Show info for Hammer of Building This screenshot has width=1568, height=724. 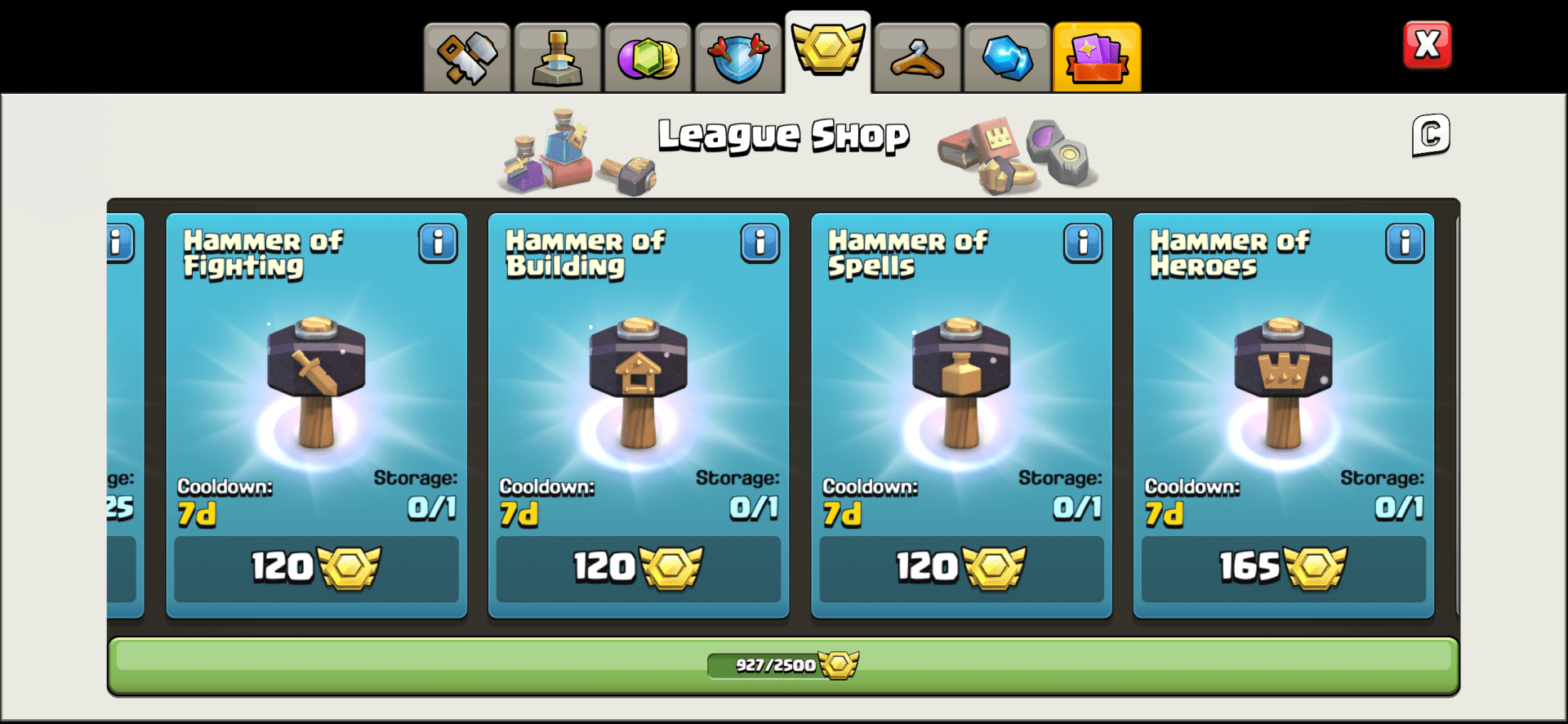[760, 243]
